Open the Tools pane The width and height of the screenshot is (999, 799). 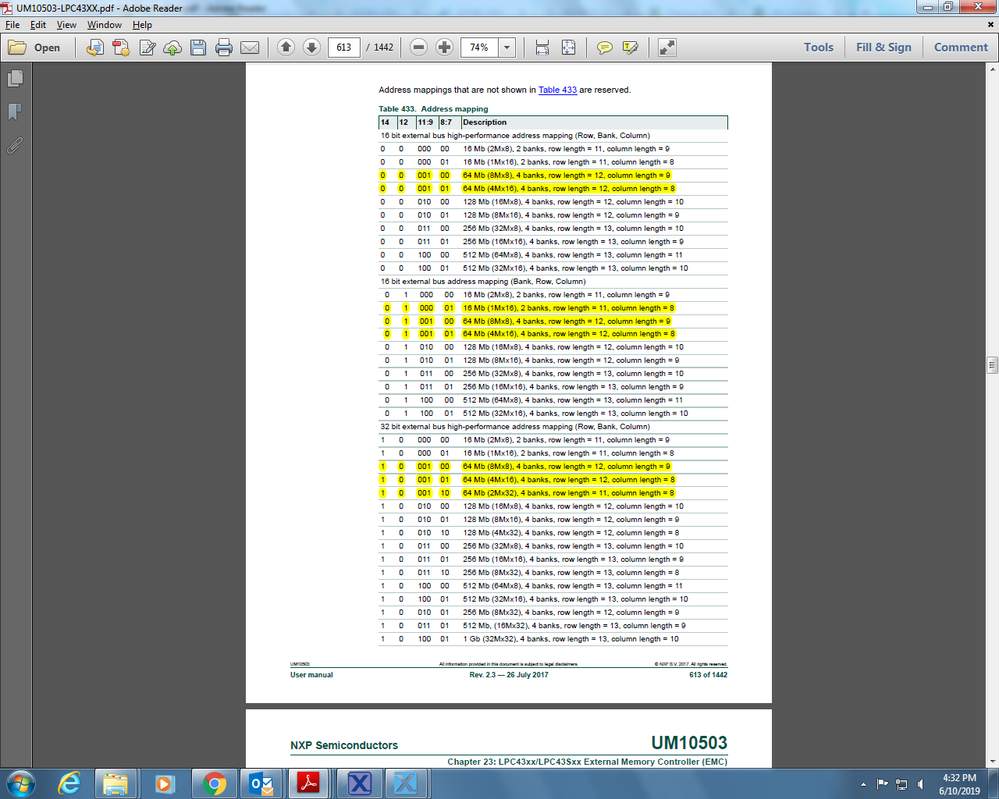point(819,47)
